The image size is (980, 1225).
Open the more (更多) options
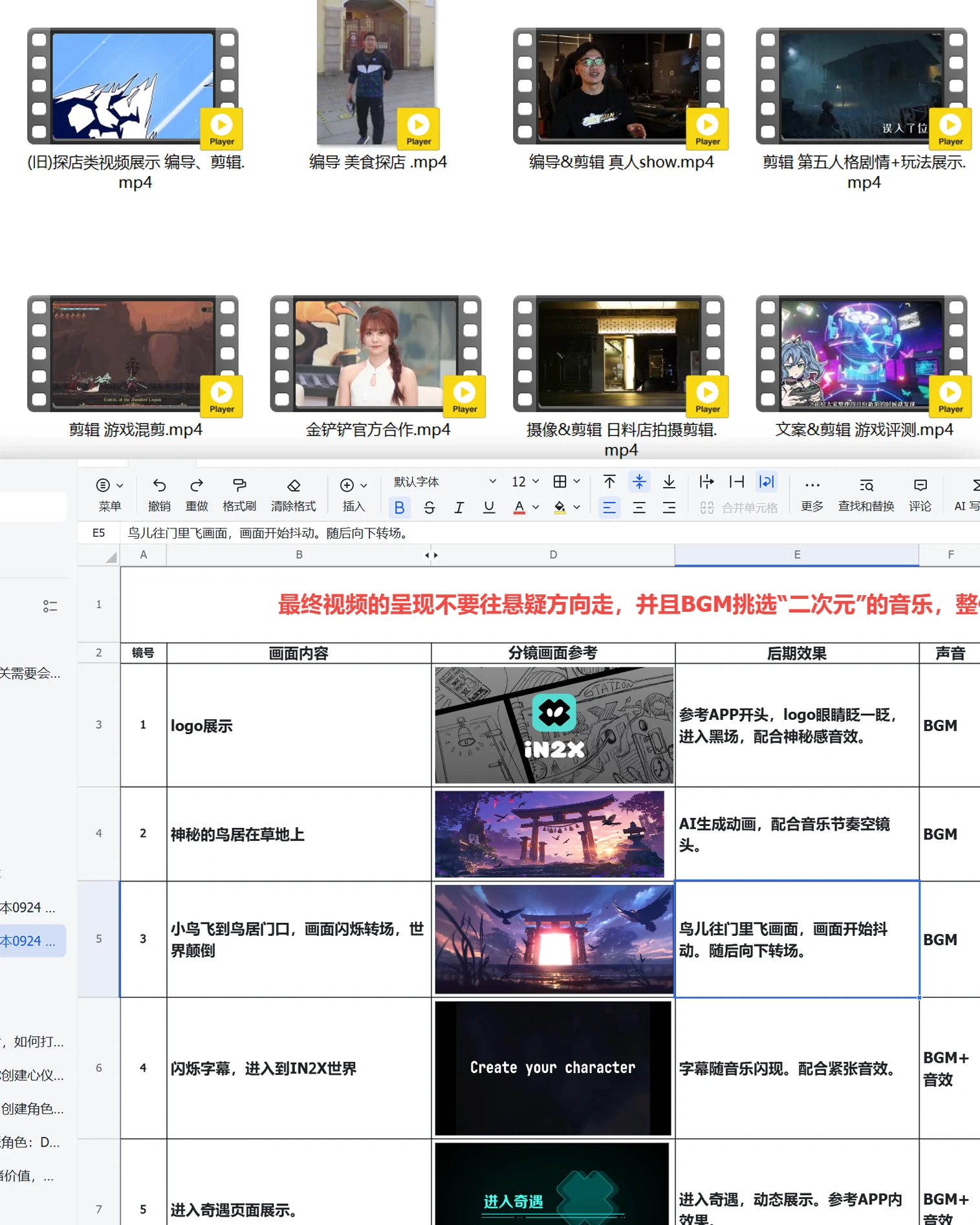point(812,495)
